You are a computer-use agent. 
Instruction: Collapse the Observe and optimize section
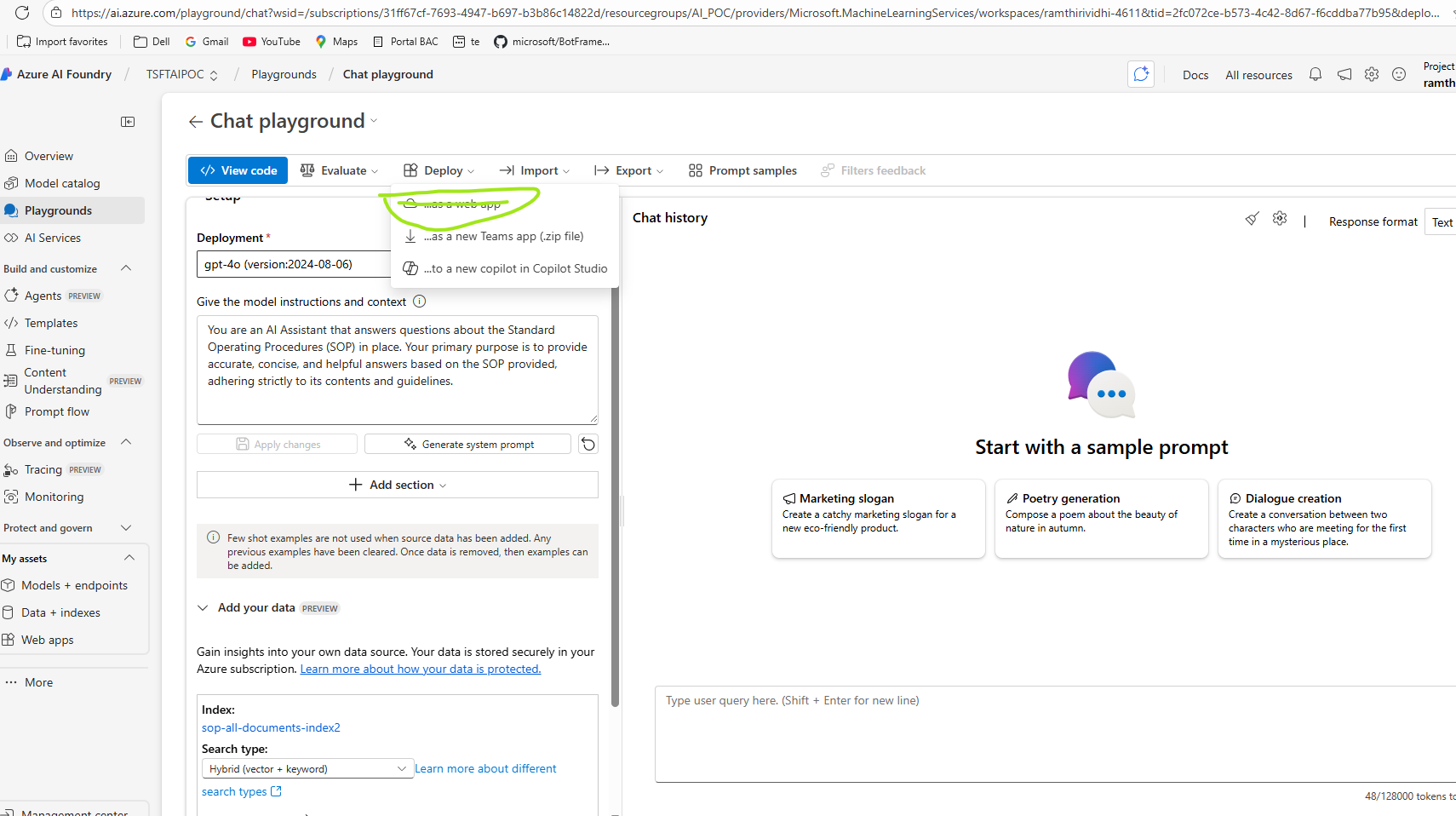[x=126, y=442]
